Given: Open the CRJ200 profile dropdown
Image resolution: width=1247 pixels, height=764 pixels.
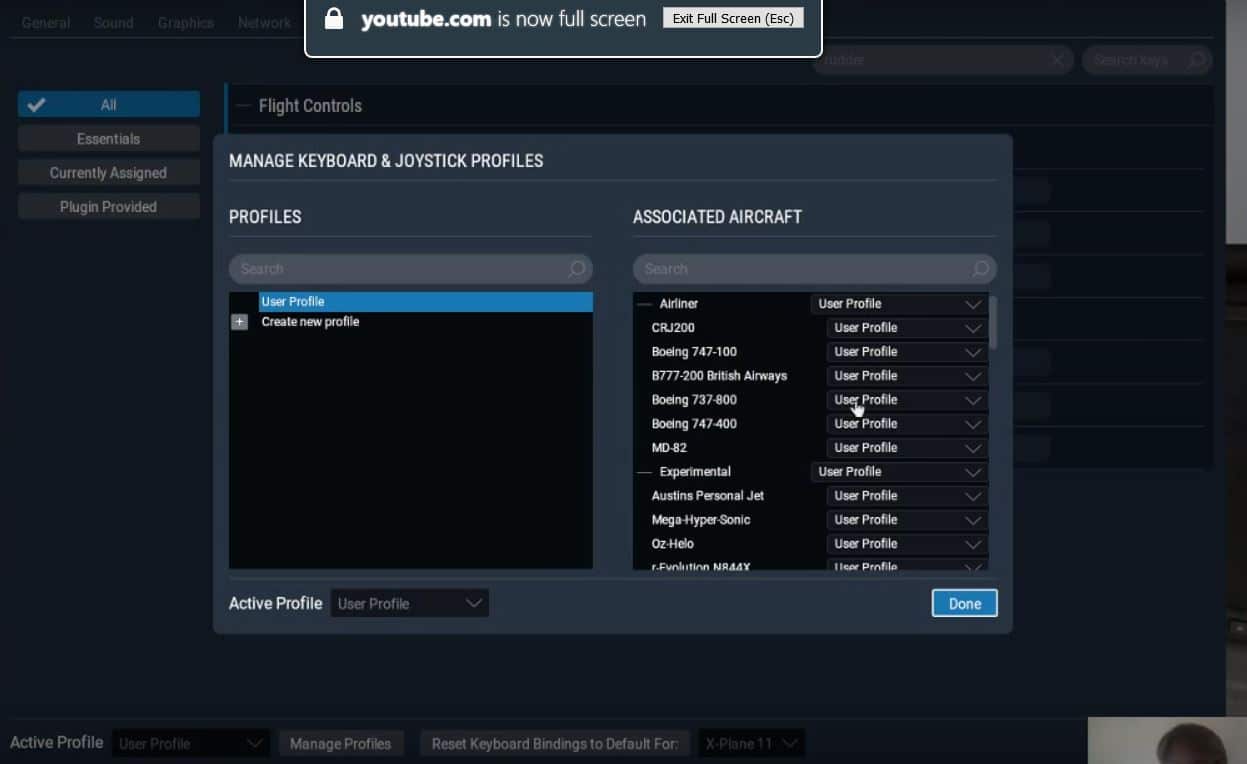Looking at the screenshot, I should (907, 328).
